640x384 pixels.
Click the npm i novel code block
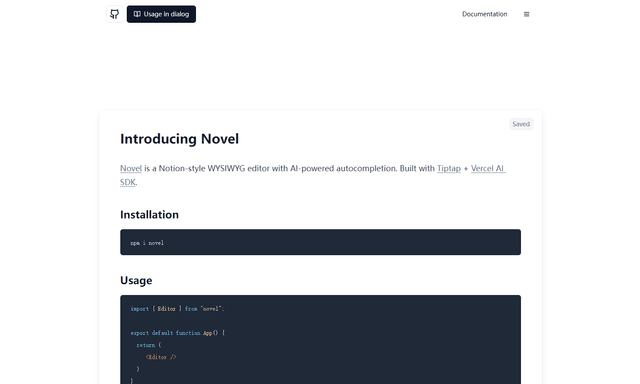click(x=320, y=242)
